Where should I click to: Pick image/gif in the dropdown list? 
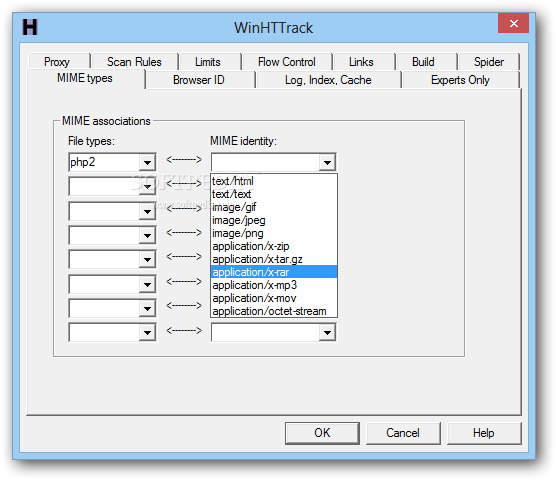click(x=274, y=207)
